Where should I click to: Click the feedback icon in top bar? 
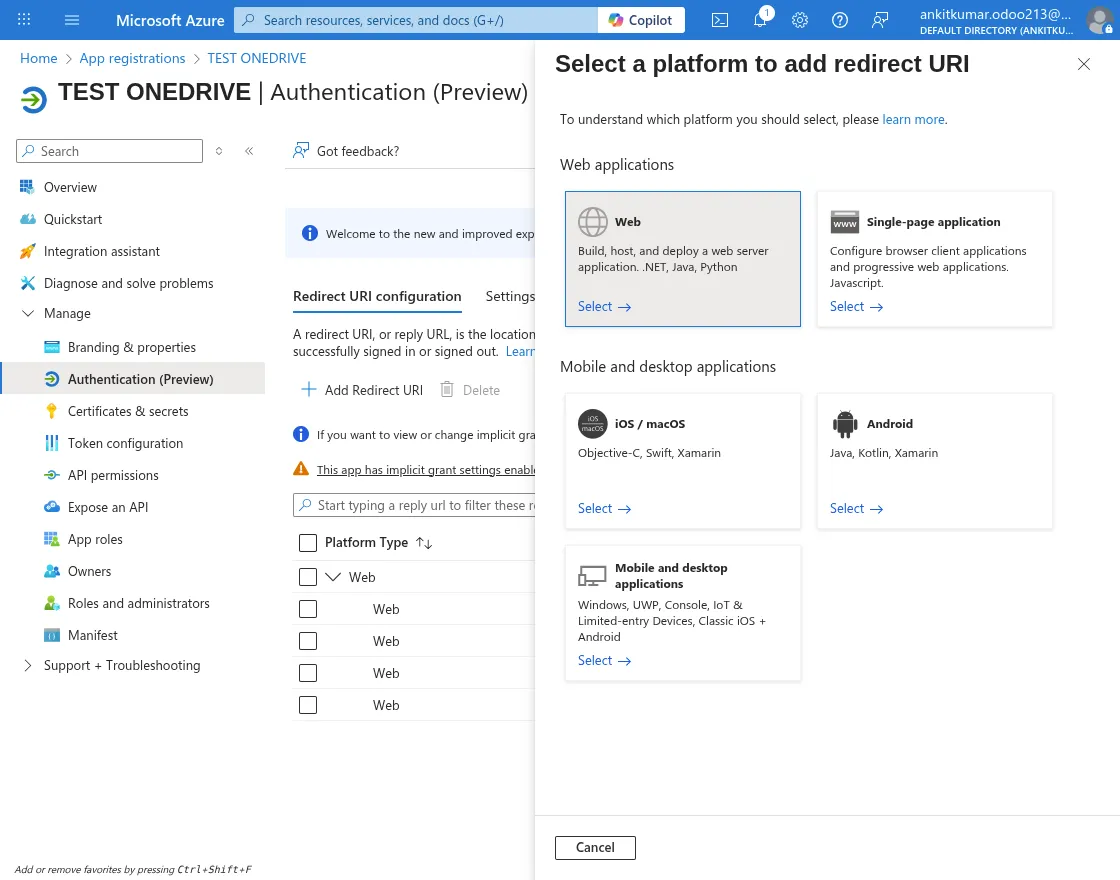tap(880, 20)
